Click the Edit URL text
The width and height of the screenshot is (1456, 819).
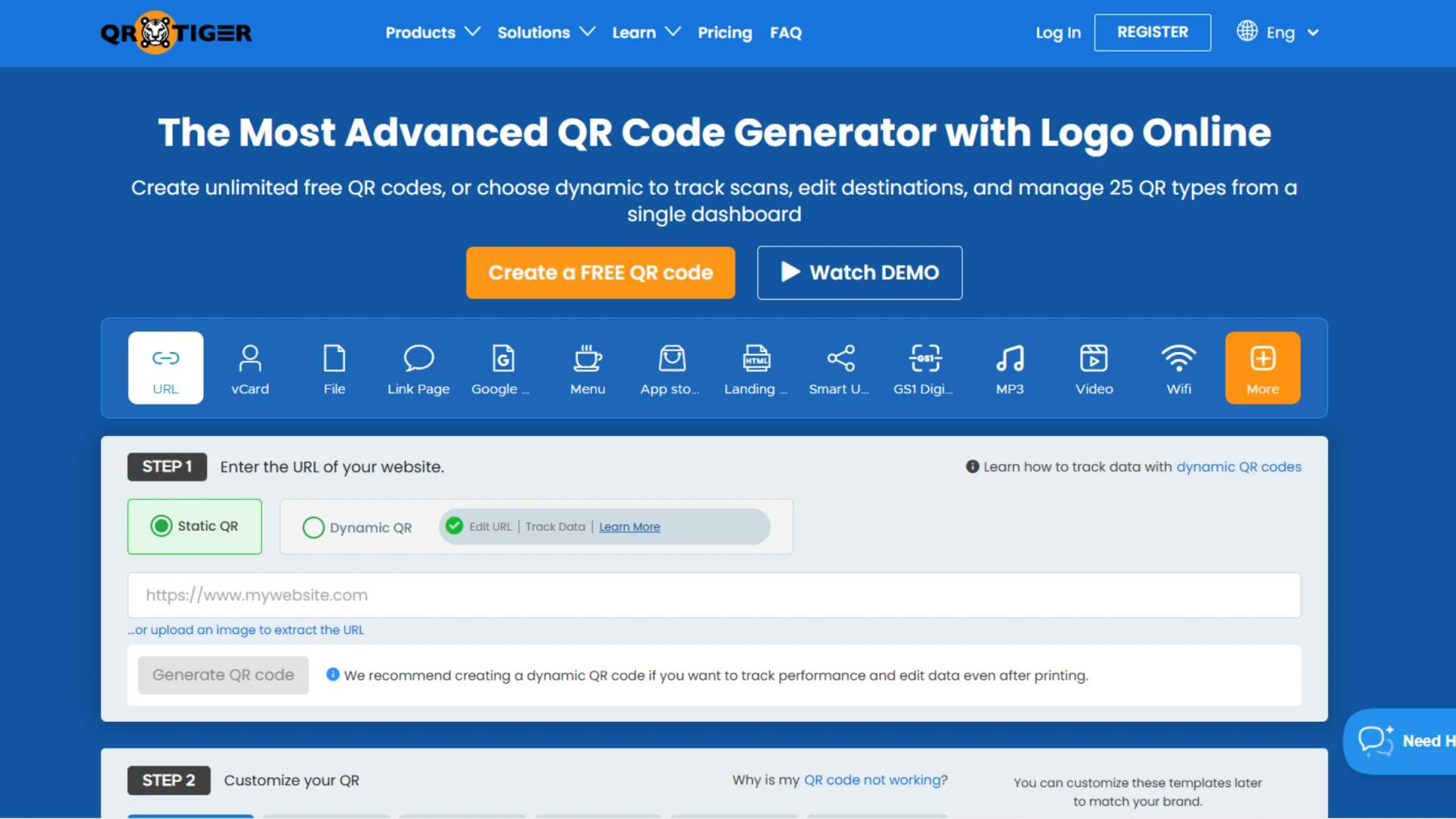click(490, 527)
